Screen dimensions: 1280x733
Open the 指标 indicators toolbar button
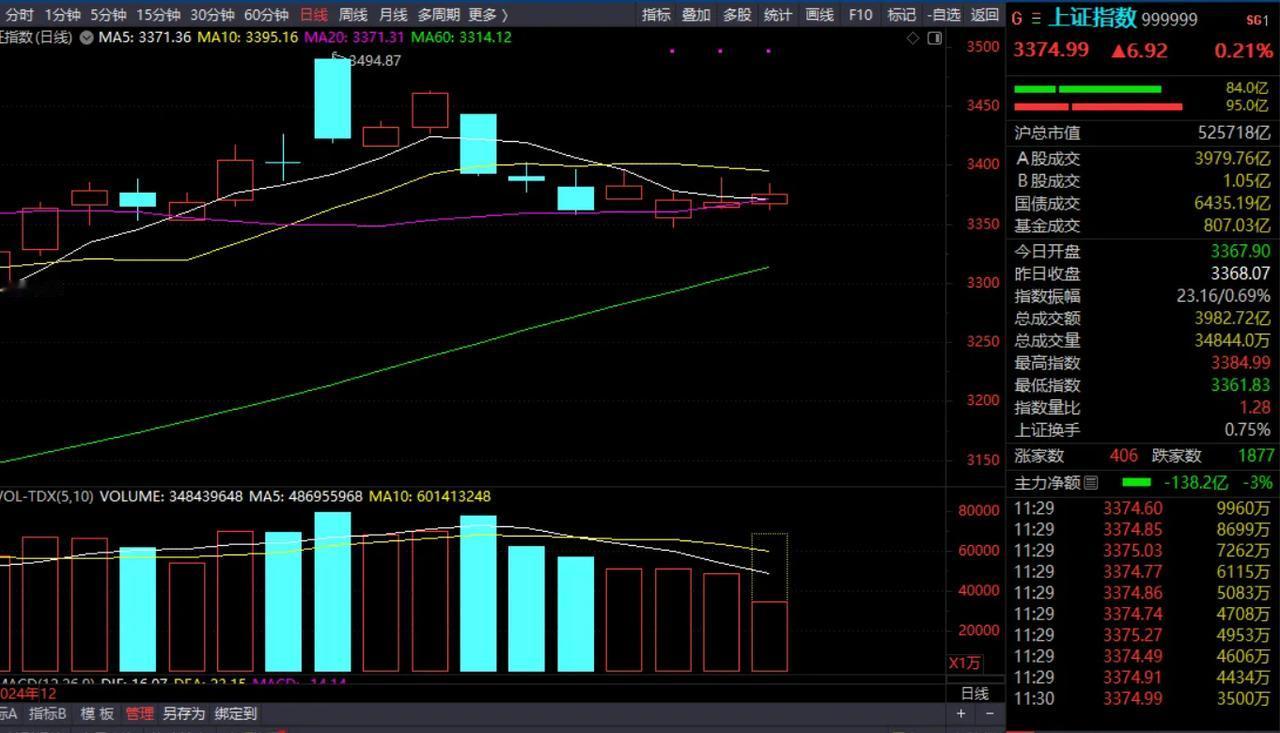[x=656, y=15]
